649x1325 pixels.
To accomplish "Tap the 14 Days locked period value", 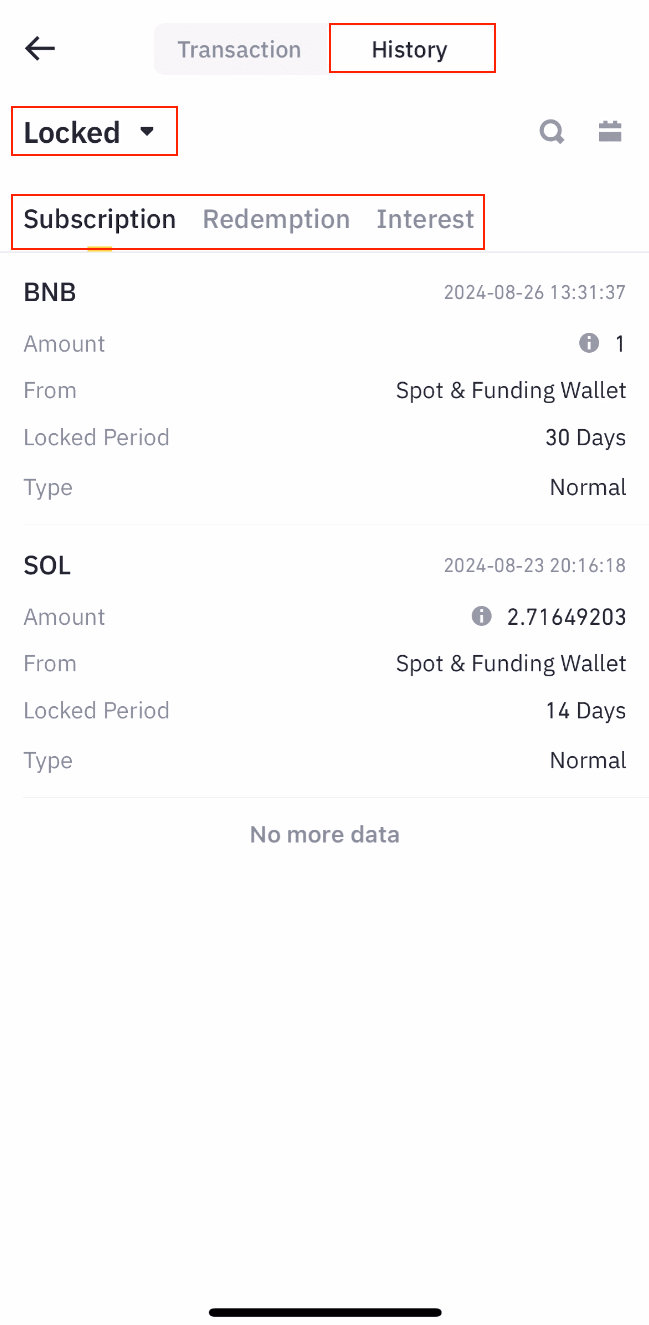I will pos(585,711).
